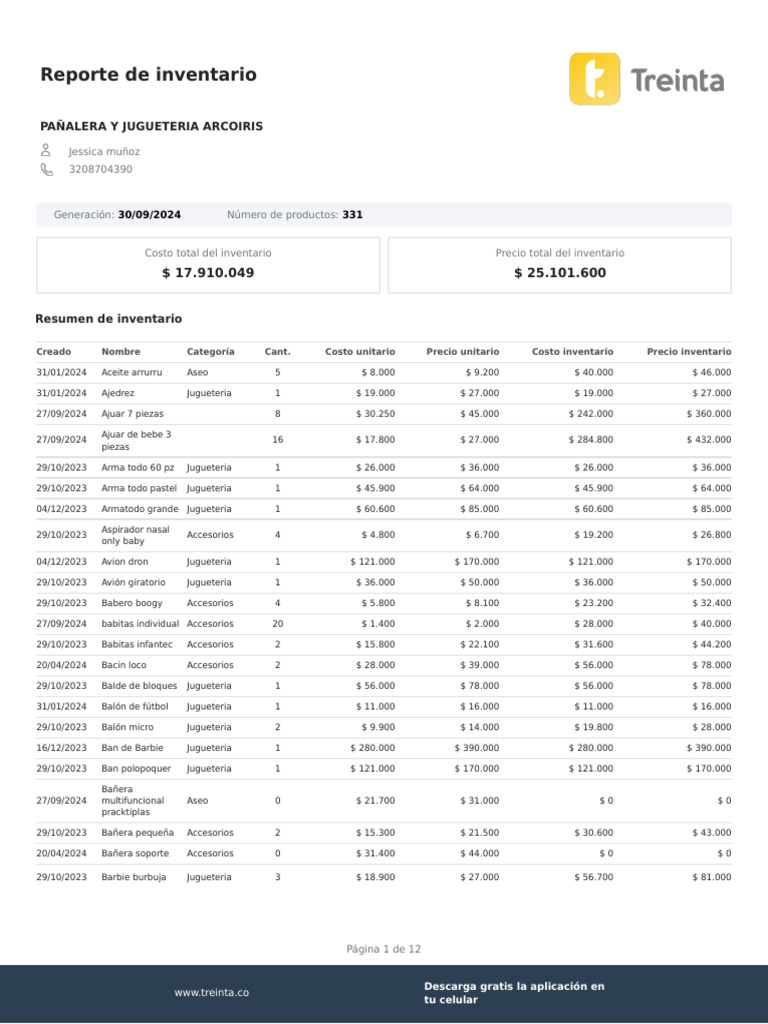The width and height of the screenshot is (768, 1024).
Task: Click the generation date 30/09/2024
Action: click(149, 215)
